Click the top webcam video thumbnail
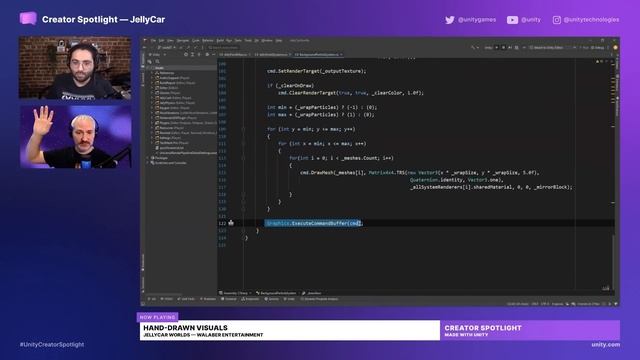The width and height of the screenshot is (640, 360). (x=75, y=67)
